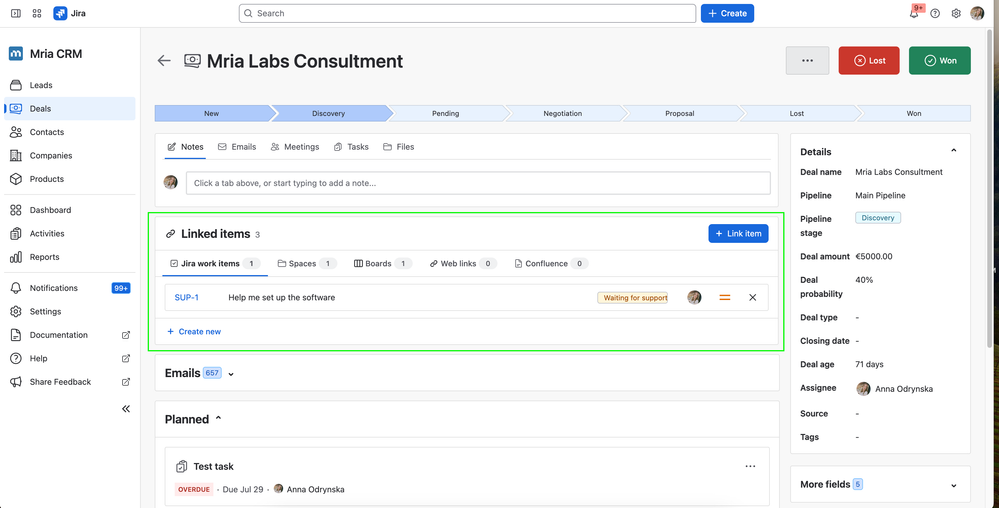Screen dimensions: 999x508
Task: Open the help question mark in top bar
Action: [935, 13]
